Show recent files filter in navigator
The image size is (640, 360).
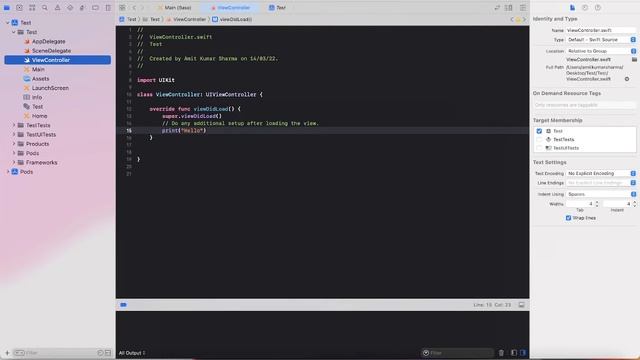(x=100, y=353)
